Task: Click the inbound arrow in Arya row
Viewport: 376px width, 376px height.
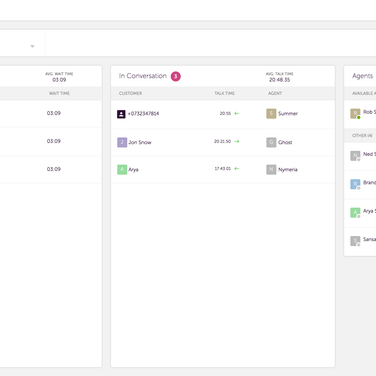Action: 237,169
